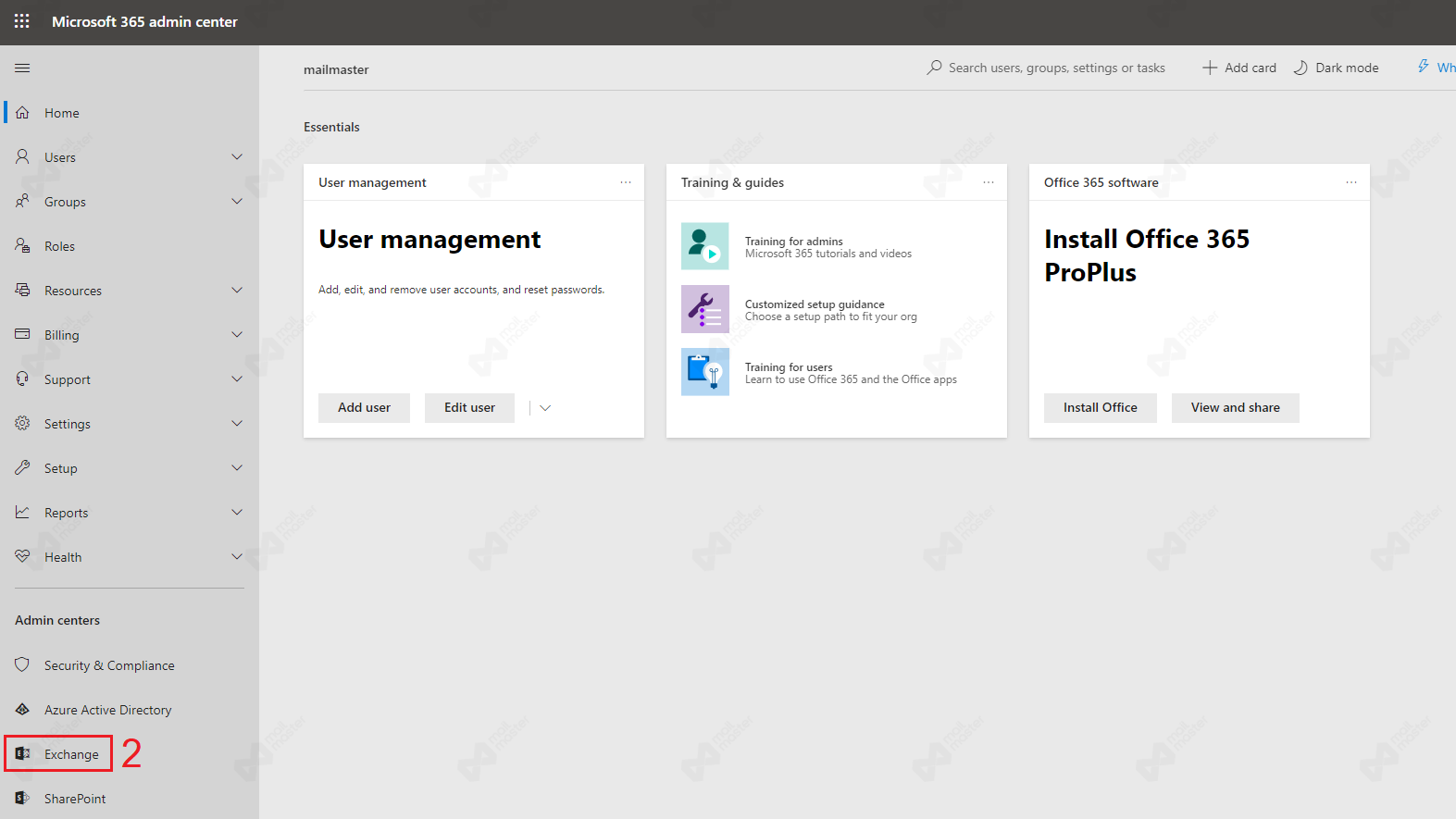The width and height of the screenshot is (1456, 819).
Task: Click the Setup wrench icon
Action: point(22,467)
